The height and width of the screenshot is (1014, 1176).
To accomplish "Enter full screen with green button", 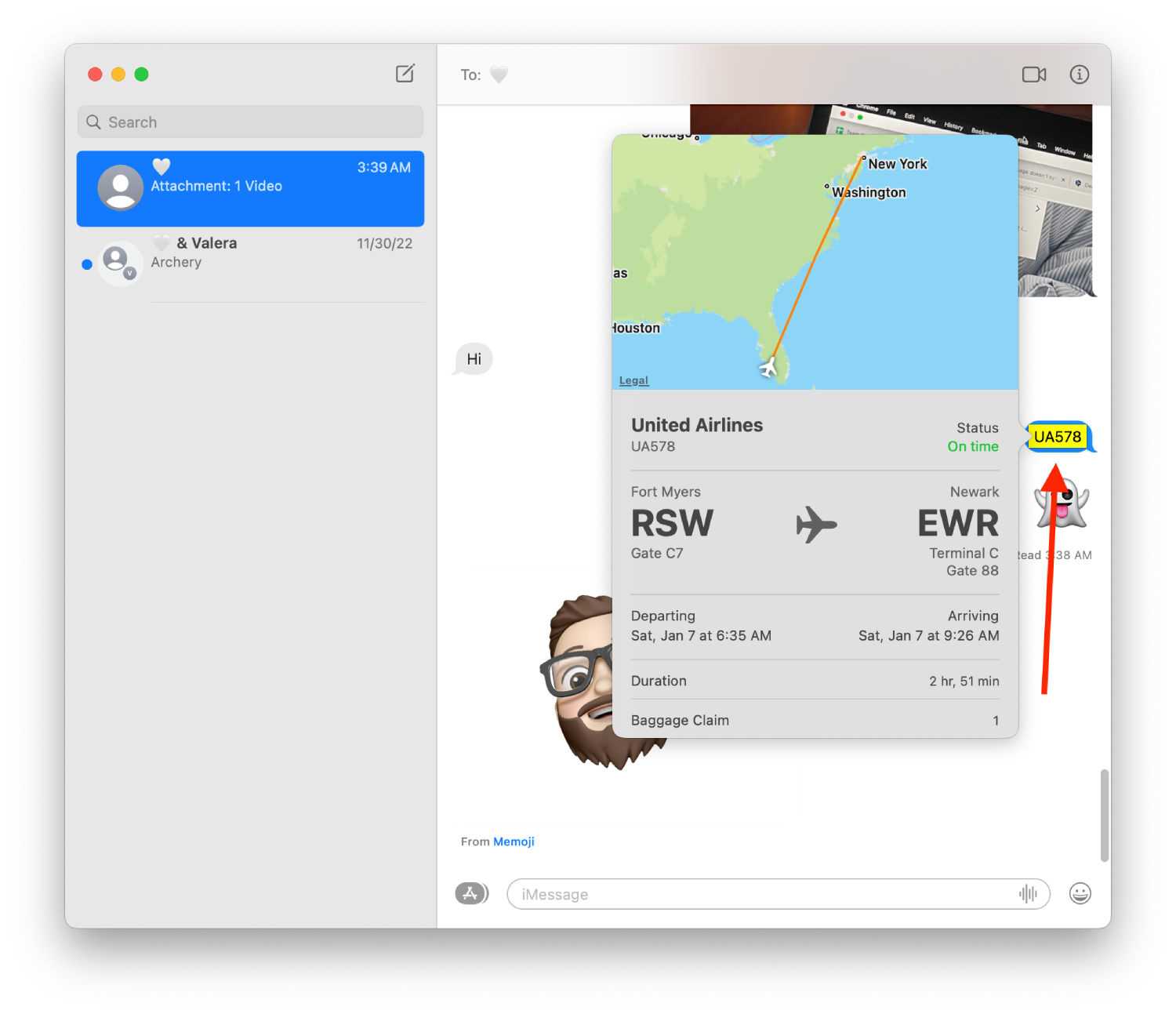I will click(x=142, y=75).
